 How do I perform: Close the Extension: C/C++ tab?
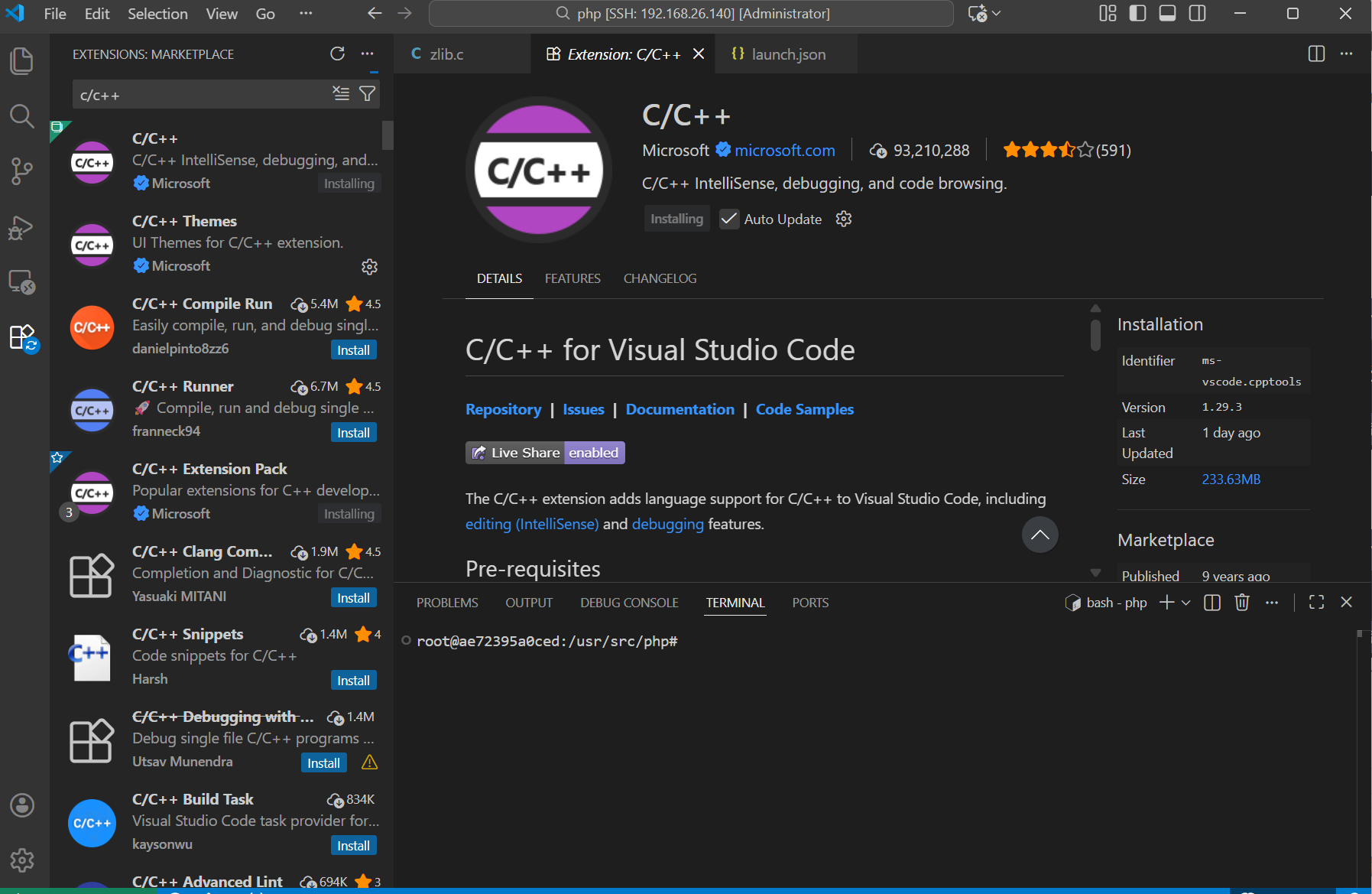tap(699, 54)
